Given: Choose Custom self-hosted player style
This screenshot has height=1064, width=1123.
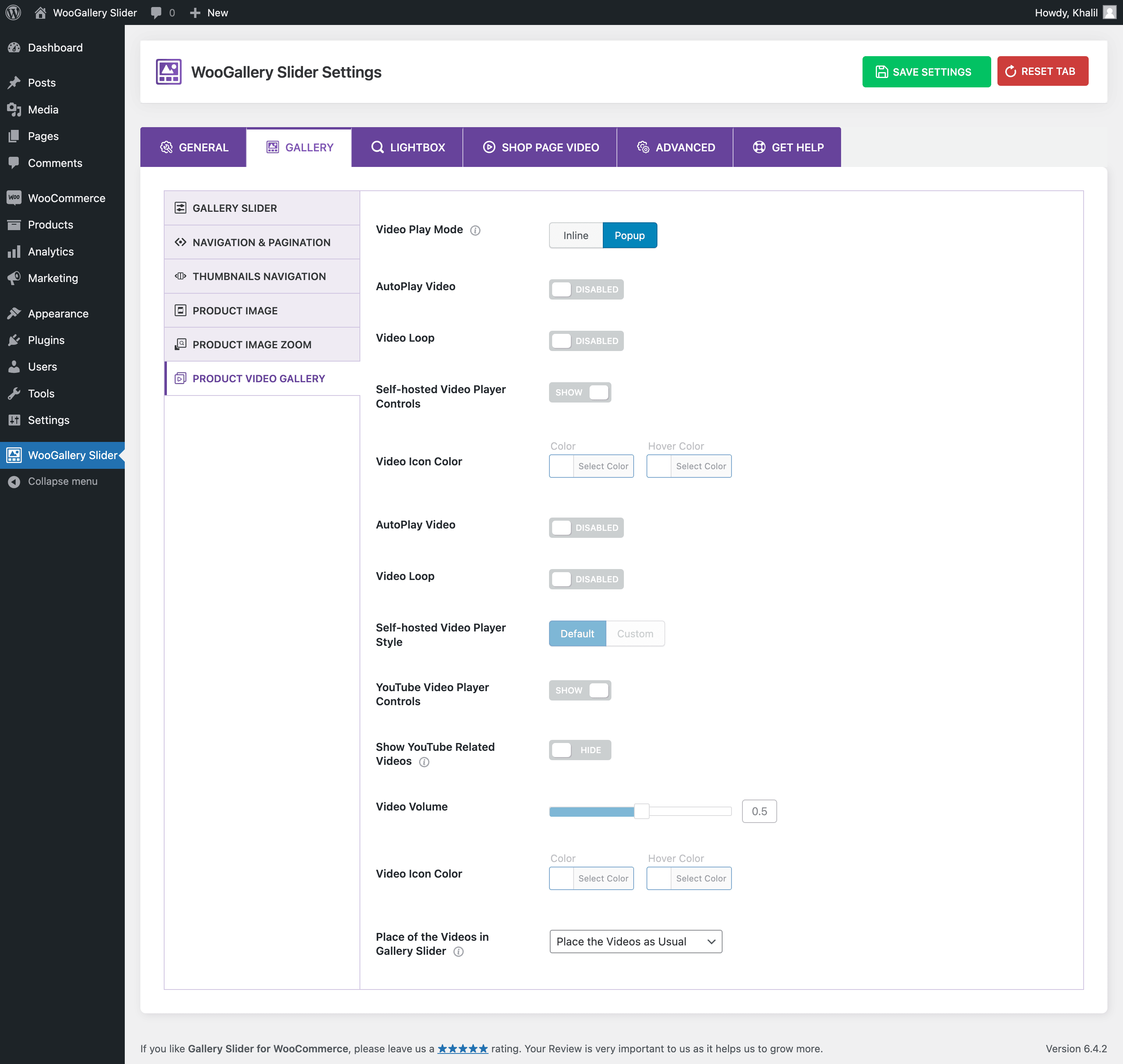Looking at the screenshot, I should click(x=635, y=633).
